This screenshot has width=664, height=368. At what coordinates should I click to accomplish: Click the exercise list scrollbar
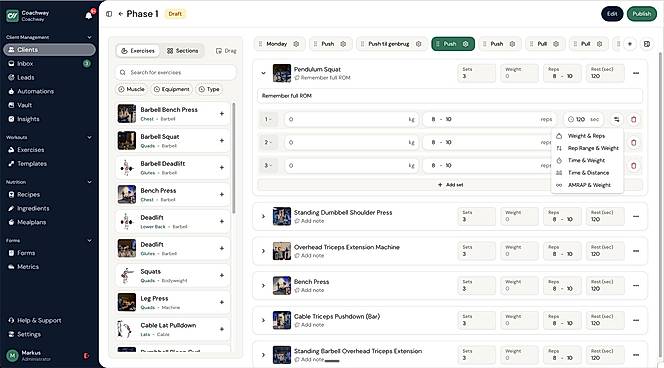[x=233, y=158]
